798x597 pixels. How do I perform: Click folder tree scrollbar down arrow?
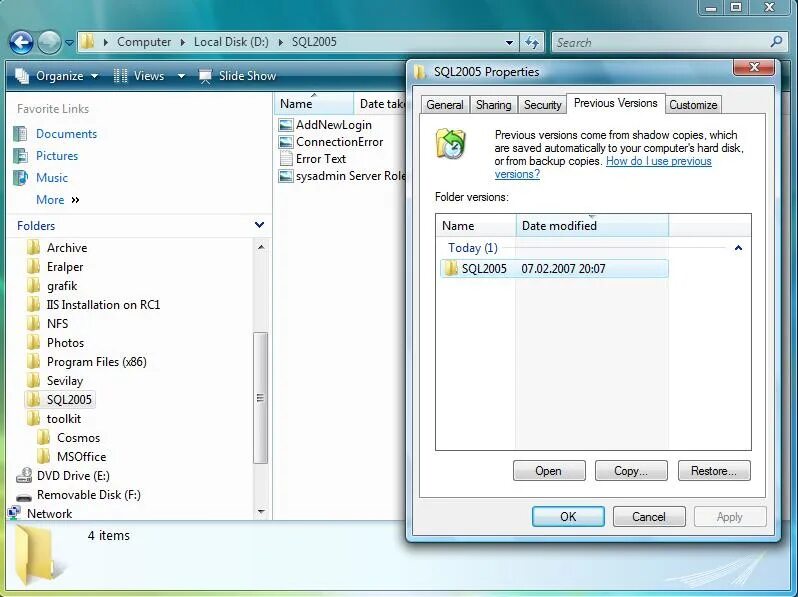pyautogui.click(x=261, y=511)
